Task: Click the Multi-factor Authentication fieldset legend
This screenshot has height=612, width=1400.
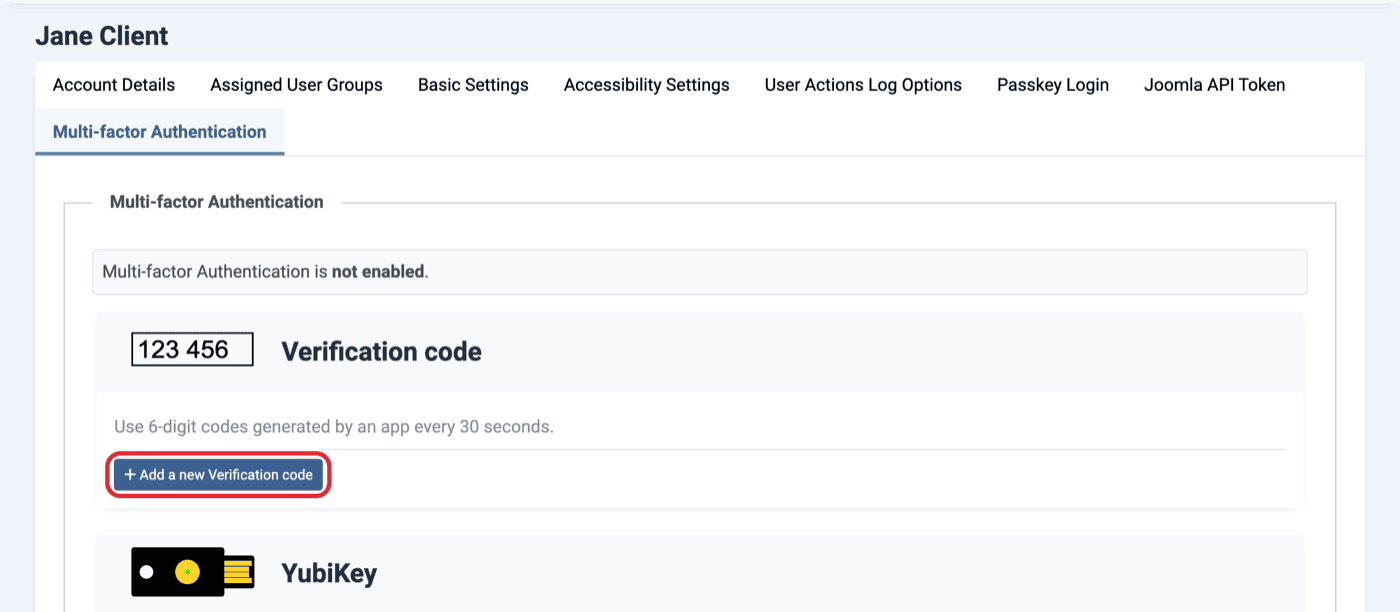Action: 216,202
